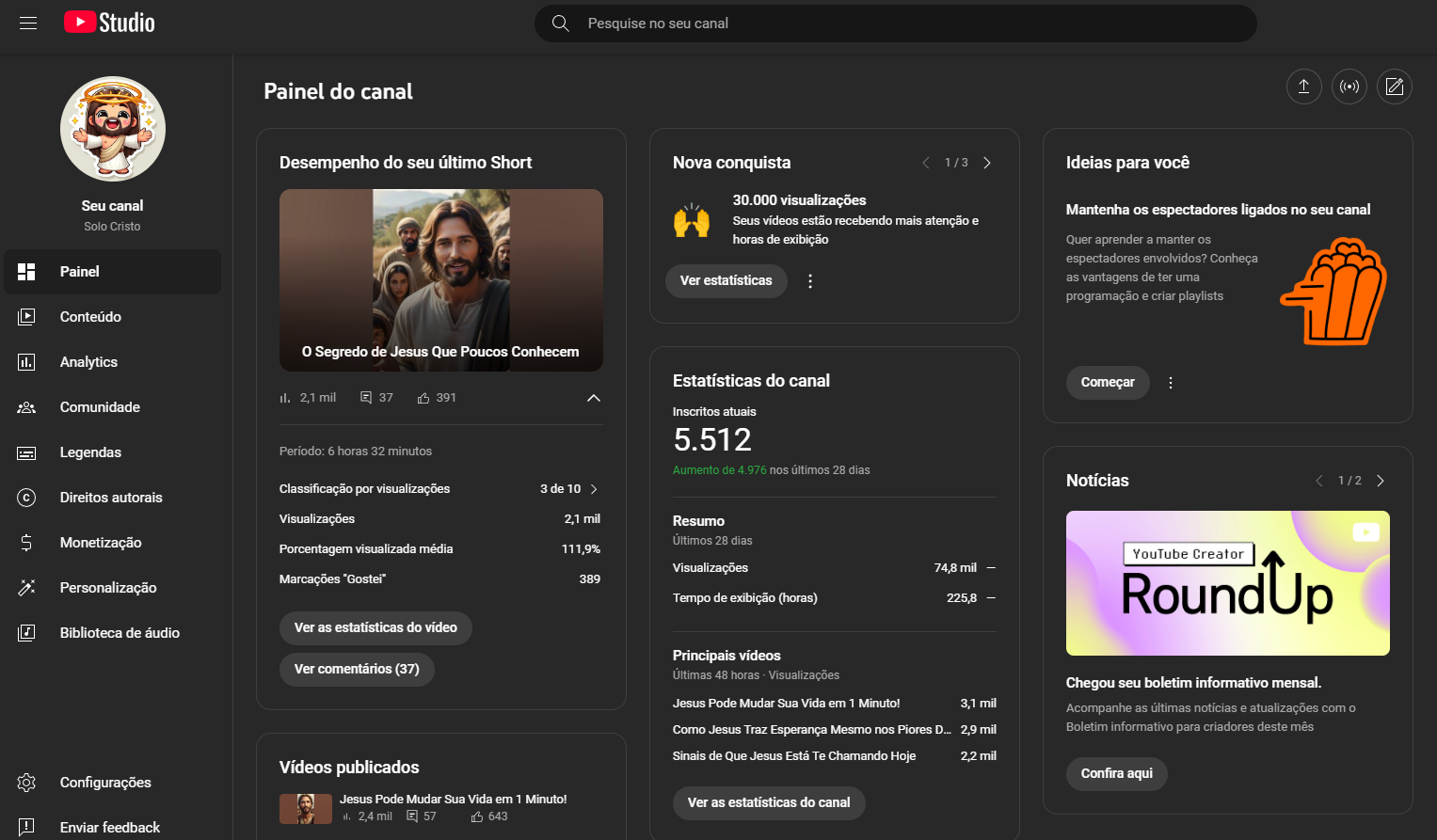Open the hamburger menu icon
This screenshot has height=840, width=1437.
click(x=28, y=23)
